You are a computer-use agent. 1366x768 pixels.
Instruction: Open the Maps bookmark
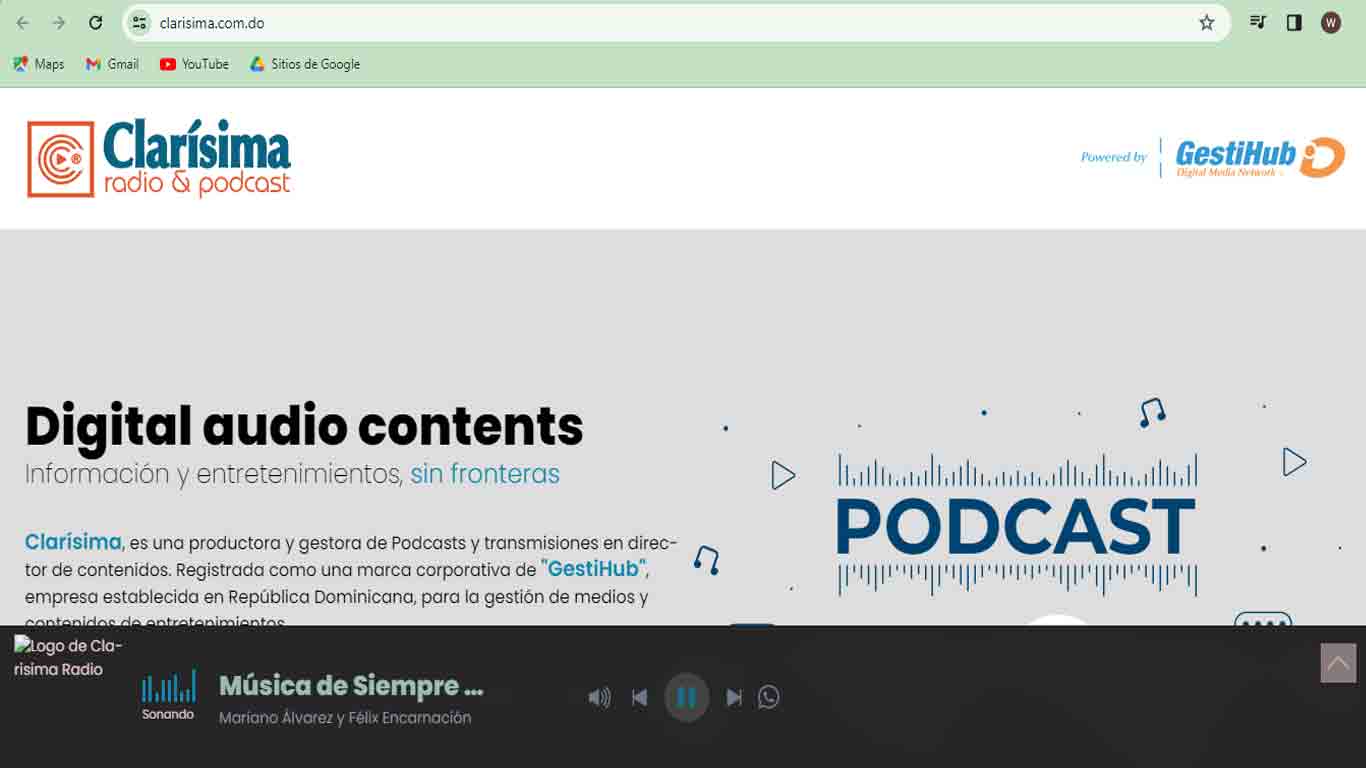39,64
